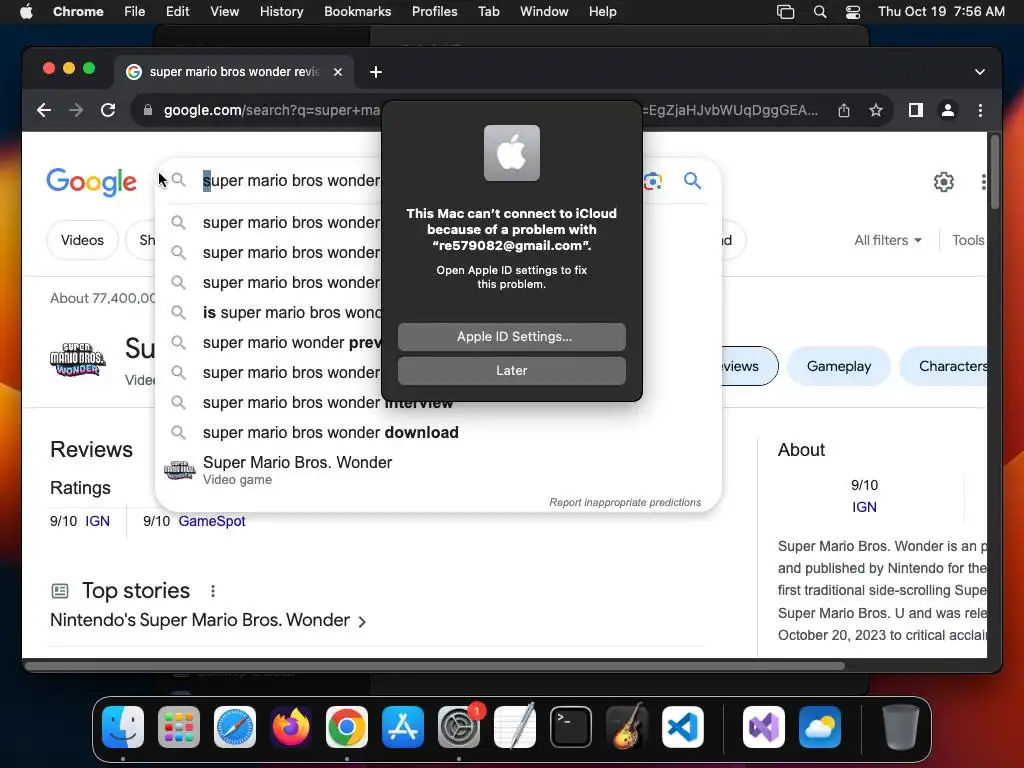Open Terminal from the Dock

coord(571,727)
